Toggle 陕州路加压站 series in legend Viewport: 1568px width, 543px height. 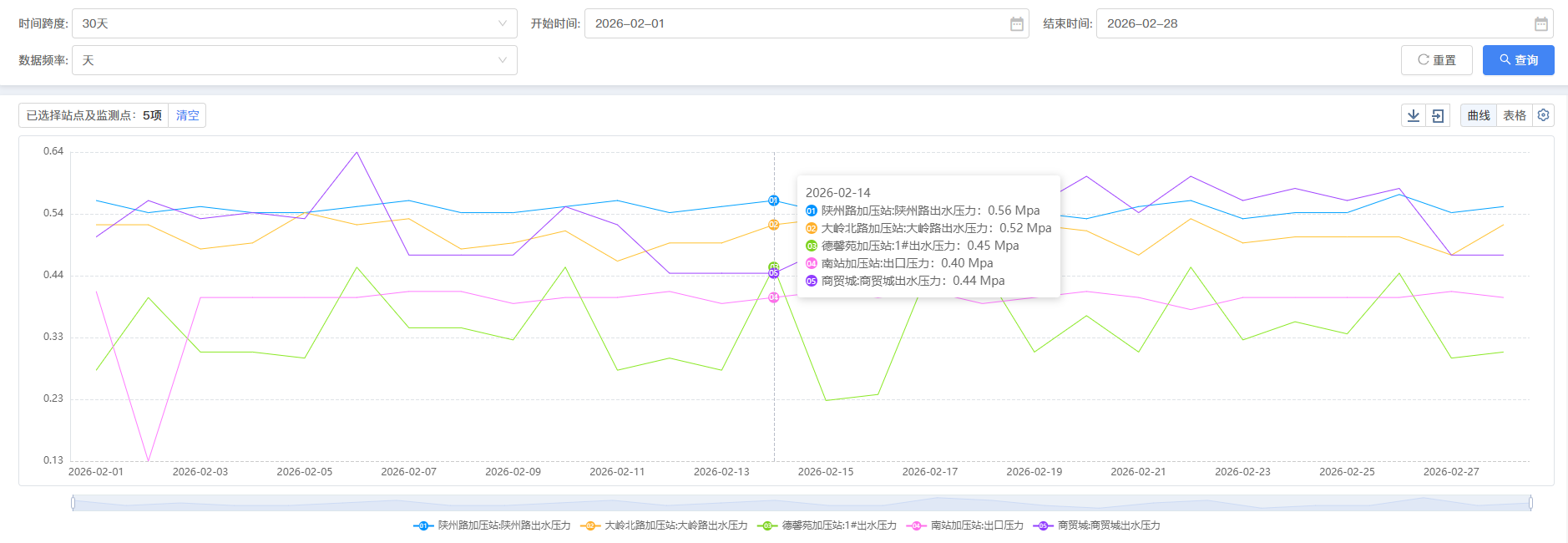493,525
